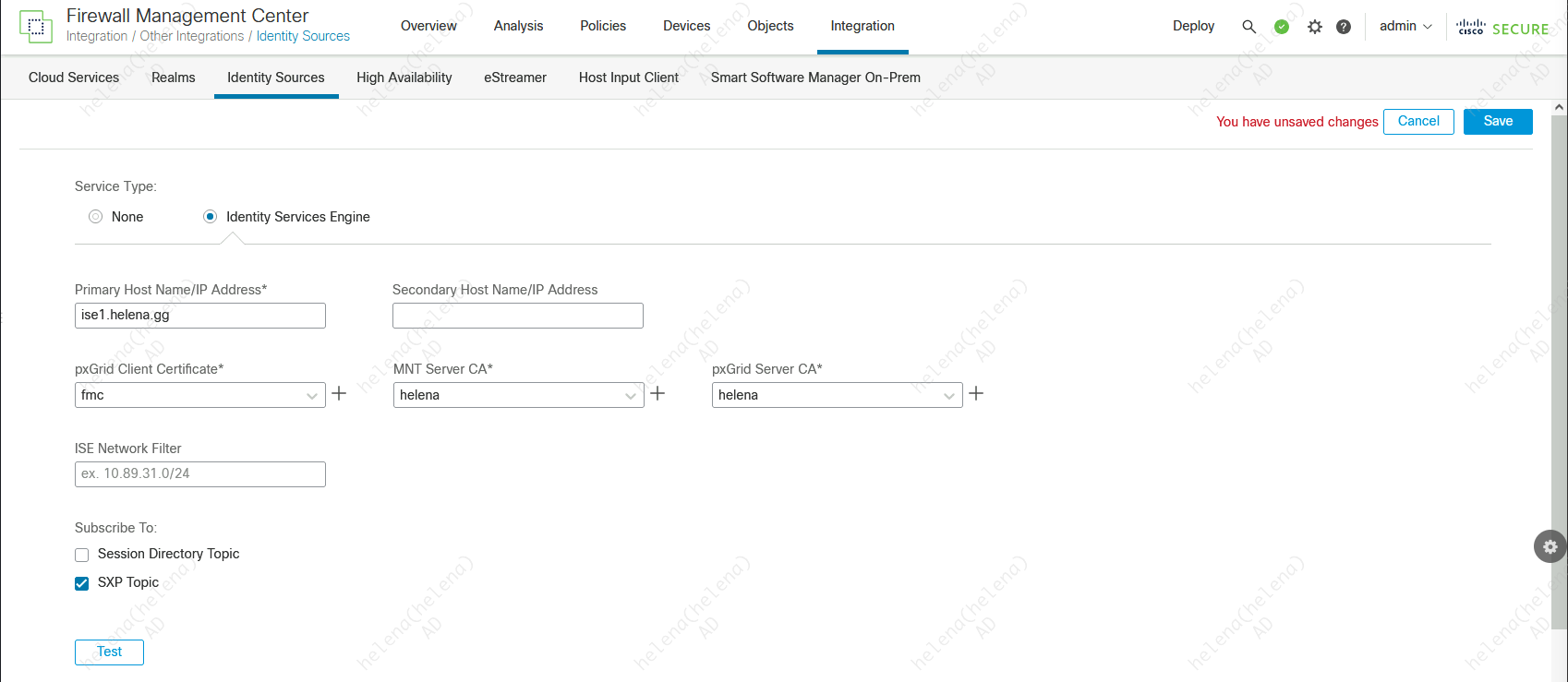Viewport: 1568px width, 682px height.
Task: Click the green health status icon
Action: click(1282, 27)
